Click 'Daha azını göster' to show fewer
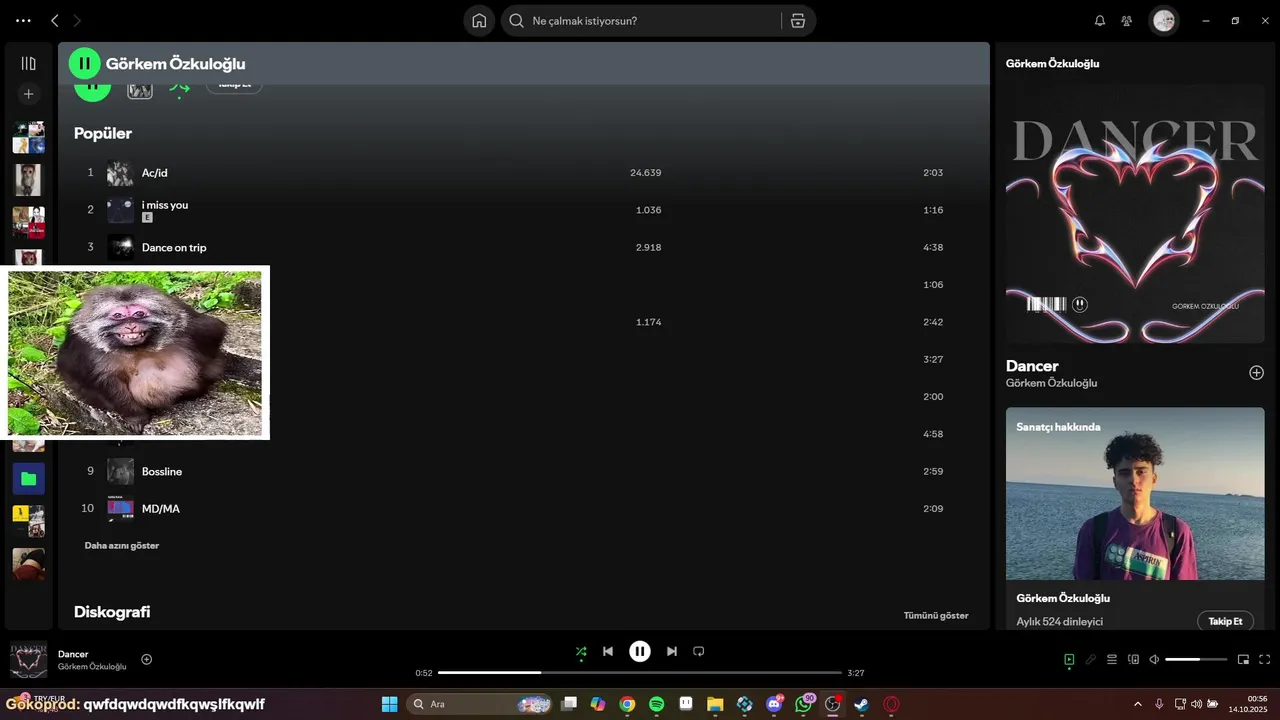 pyautogui.click(x=122, y=546)
